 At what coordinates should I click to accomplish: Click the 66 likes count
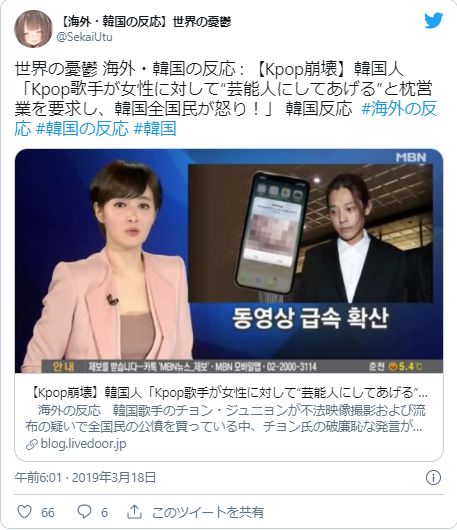[48, 512]
